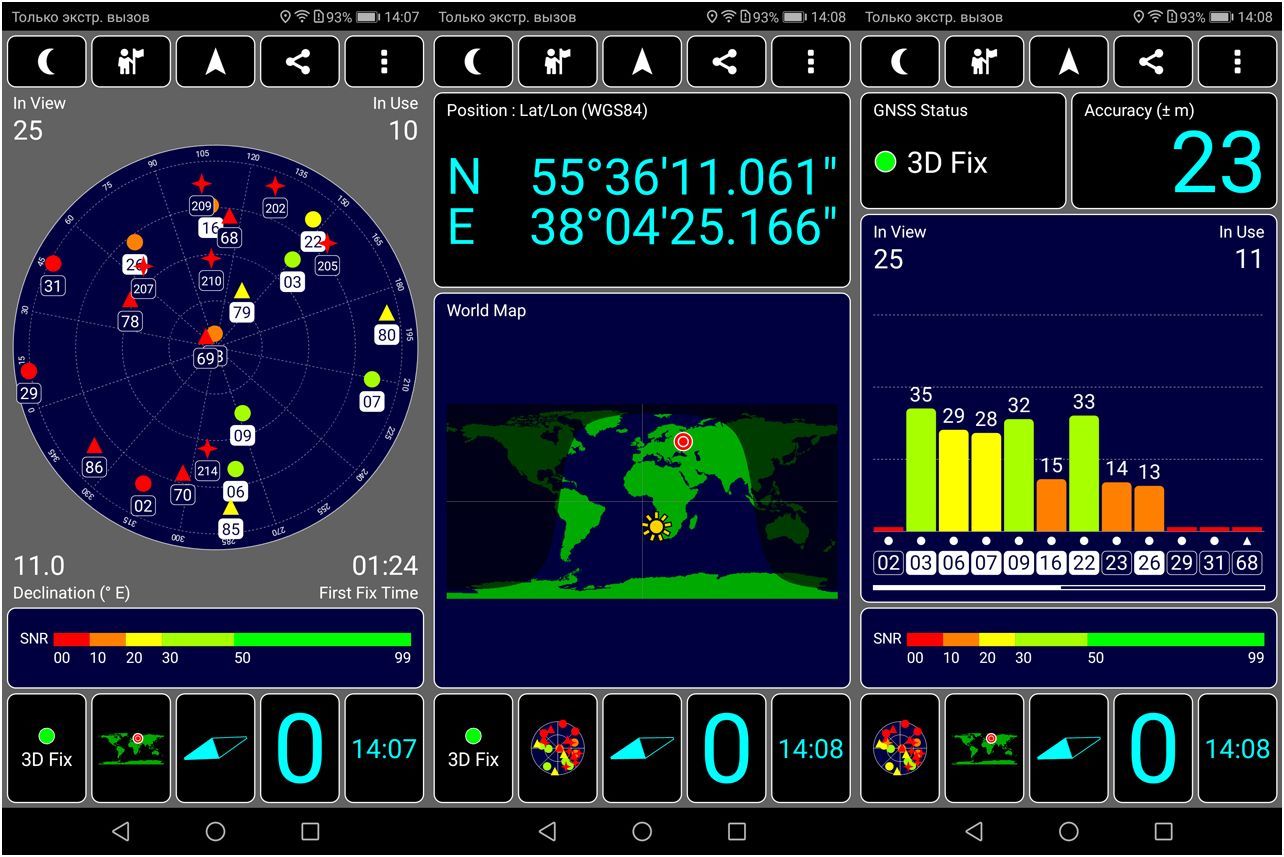Screen dimensions: 1284x857
Task: Tap waypoint person-flag icon above Position panel
Action: click(x=557, y=62)
